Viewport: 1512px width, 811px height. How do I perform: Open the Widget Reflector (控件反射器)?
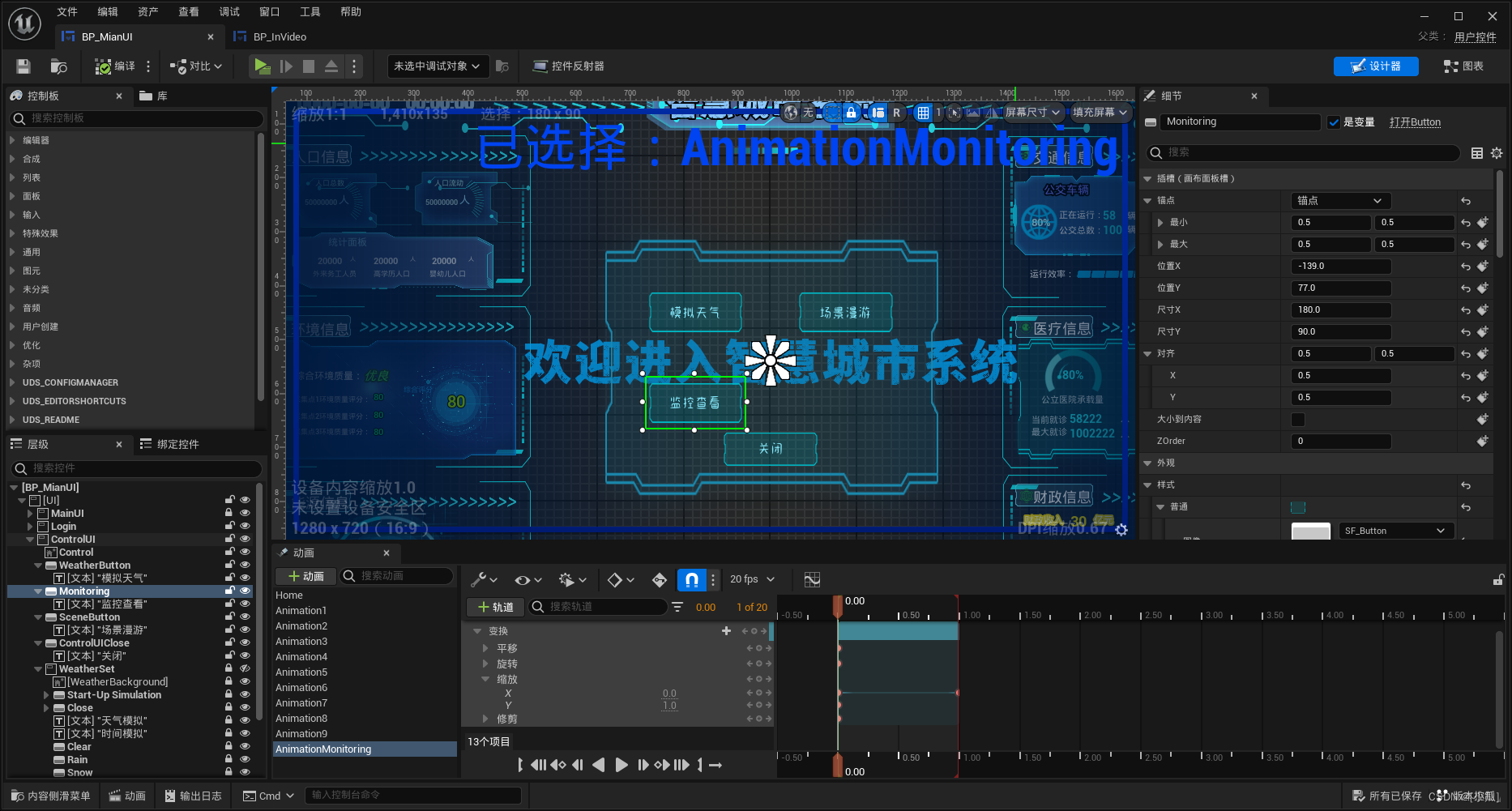(x=569, y=66)
